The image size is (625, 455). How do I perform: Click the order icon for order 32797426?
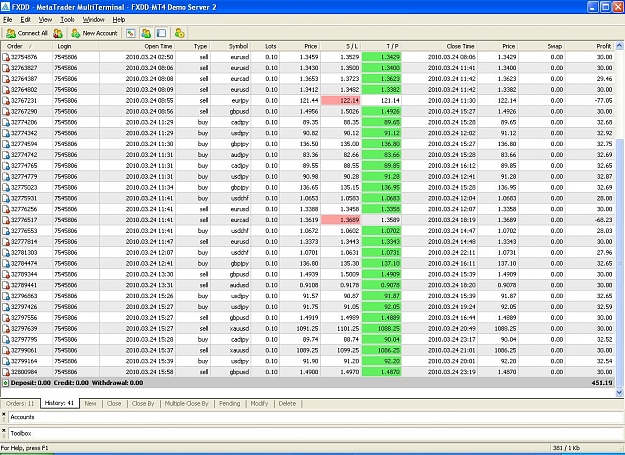(6, 307)
